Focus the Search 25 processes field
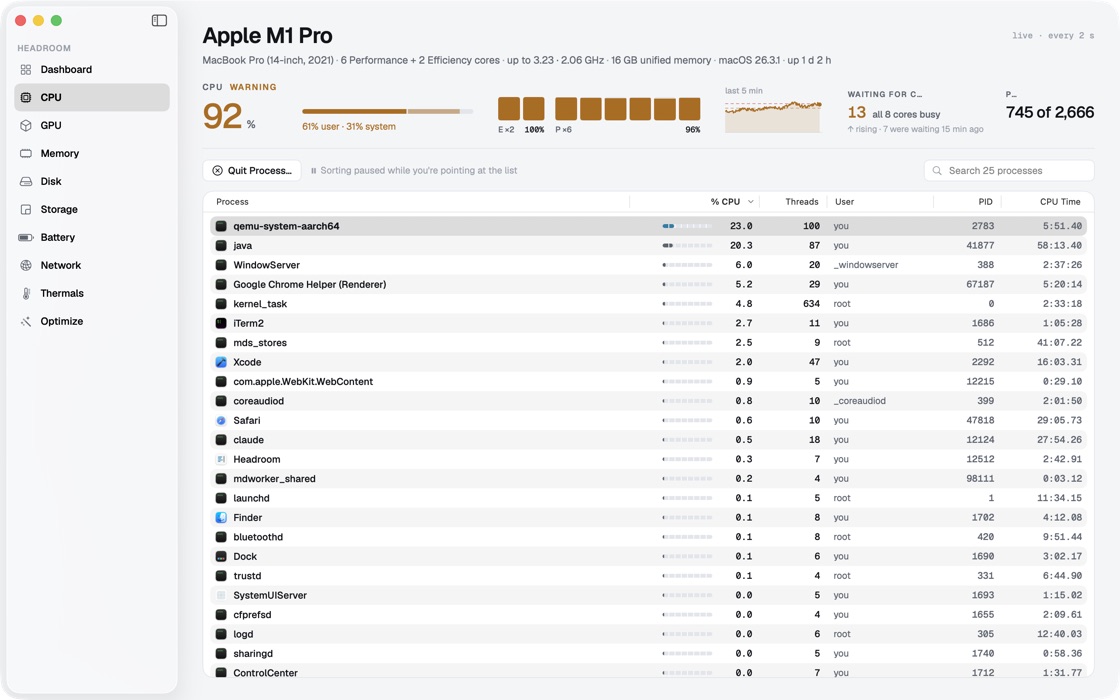The image size is (1120, 700). click(1009, 170)
